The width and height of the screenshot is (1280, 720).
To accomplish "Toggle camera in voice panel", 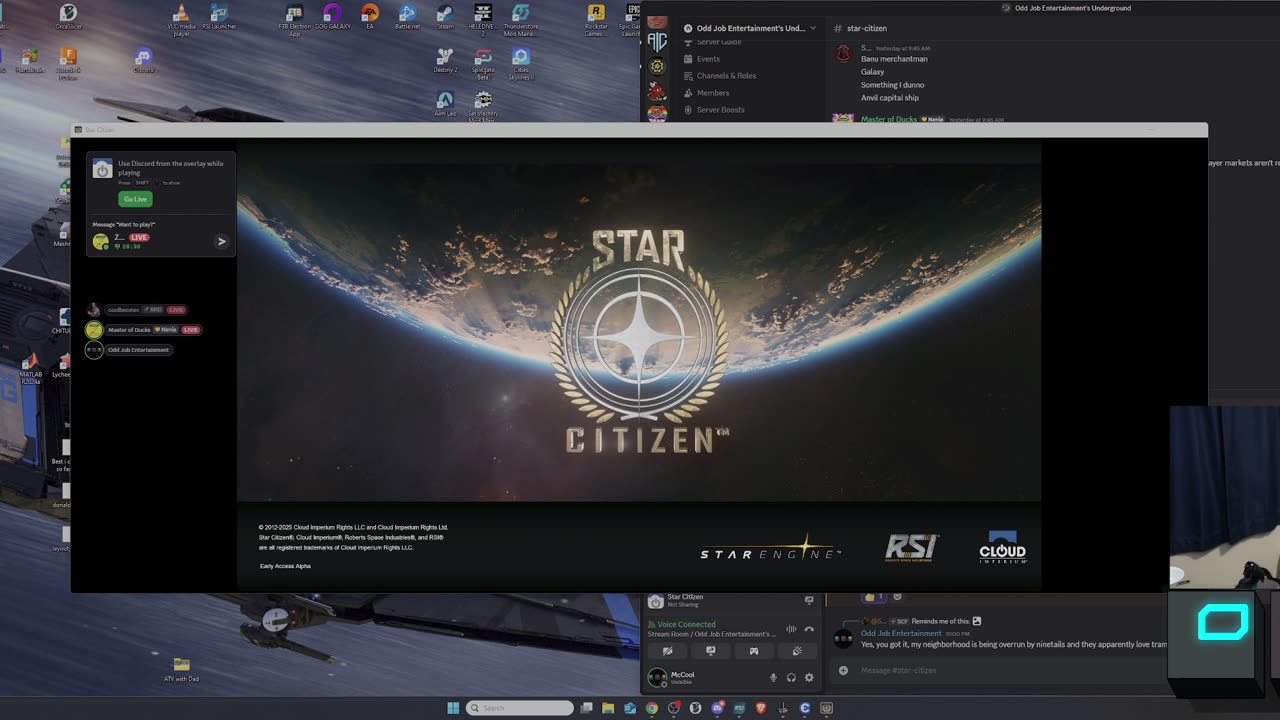I will tap(668, 651).
